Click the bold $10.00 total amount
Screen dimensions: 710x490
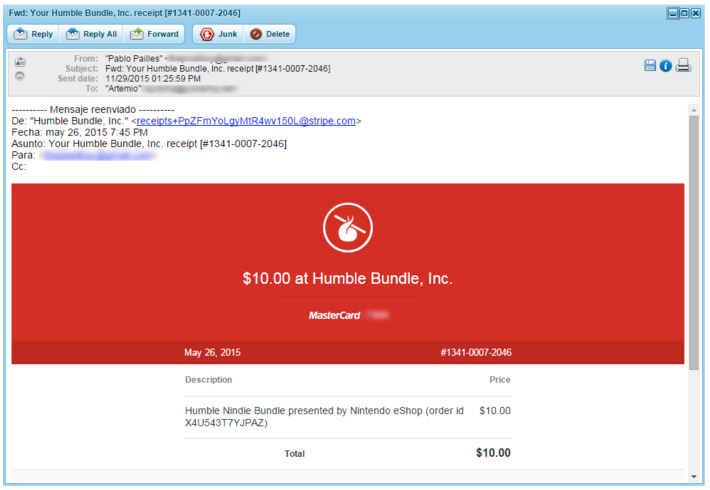click(493, 453)
